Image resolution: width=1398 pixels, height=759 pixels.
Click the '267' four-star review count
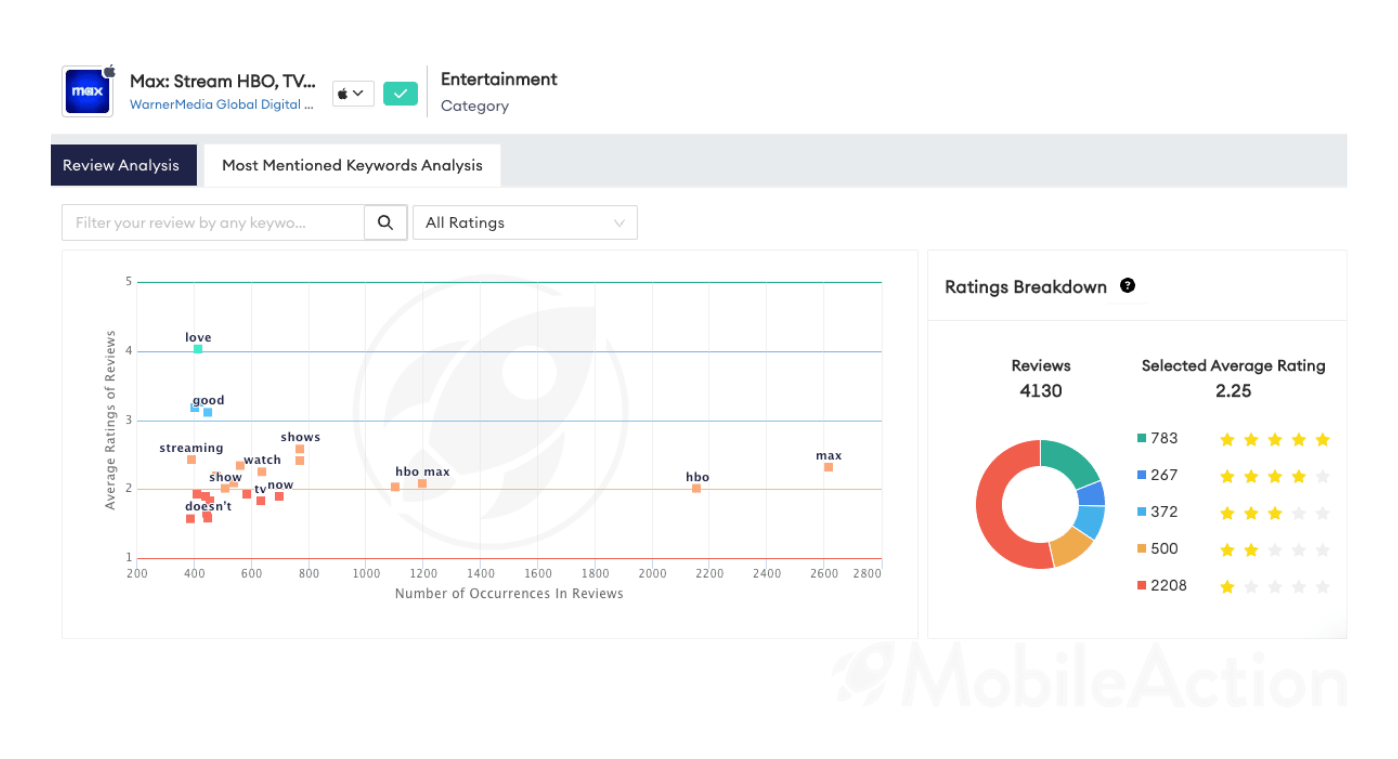(x=1164, y=475)
